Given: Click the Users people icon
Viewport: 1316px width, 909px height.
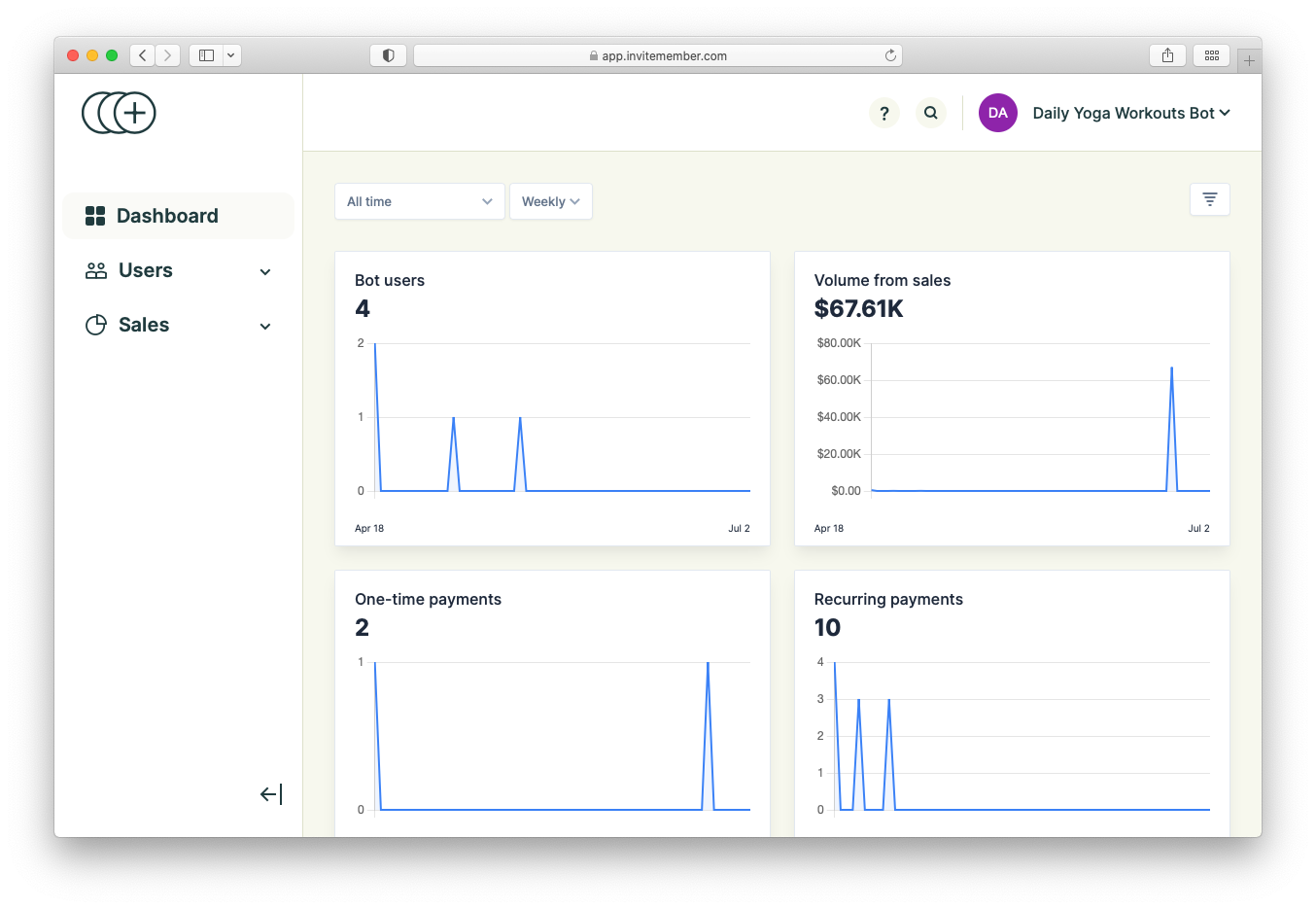Looking at the screenshot, I should [x=96, y=270].
